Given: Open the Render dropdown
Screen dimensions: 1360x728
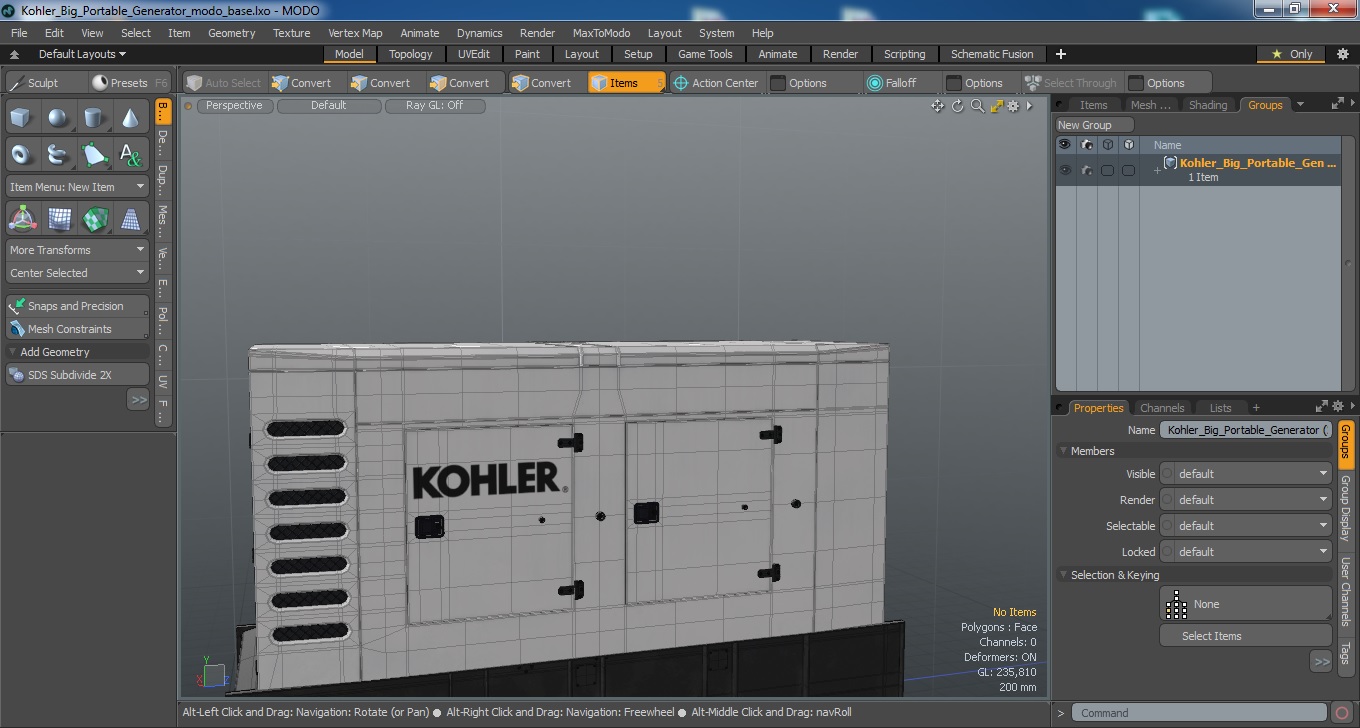Looking at the screenshot, I should click(1245, 500).
